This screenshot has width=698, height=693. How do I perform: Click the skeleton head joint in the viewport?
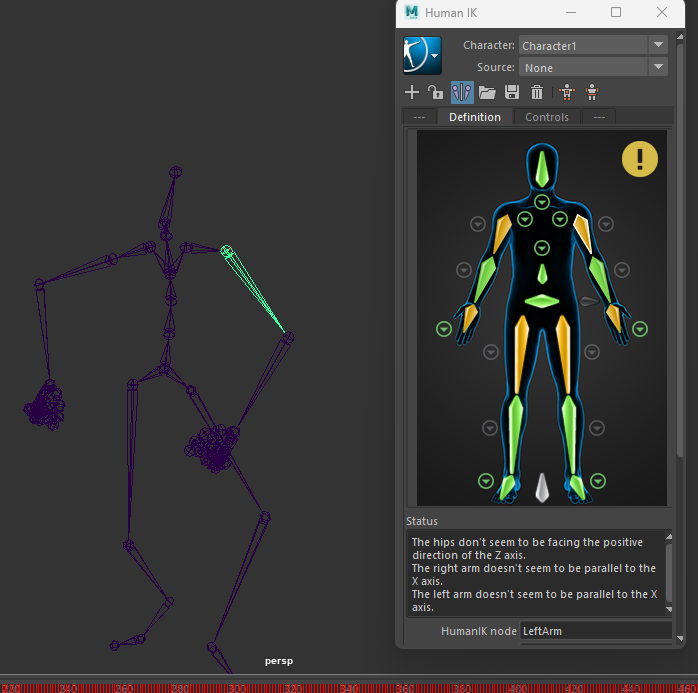(175, 172)
